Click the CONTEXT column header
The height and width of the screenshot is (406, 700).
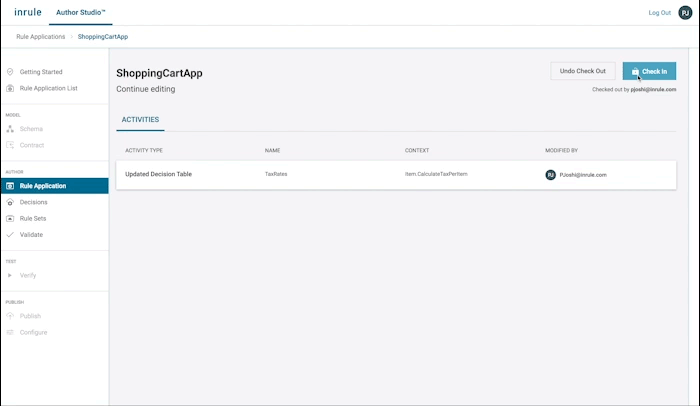point(417,151)
